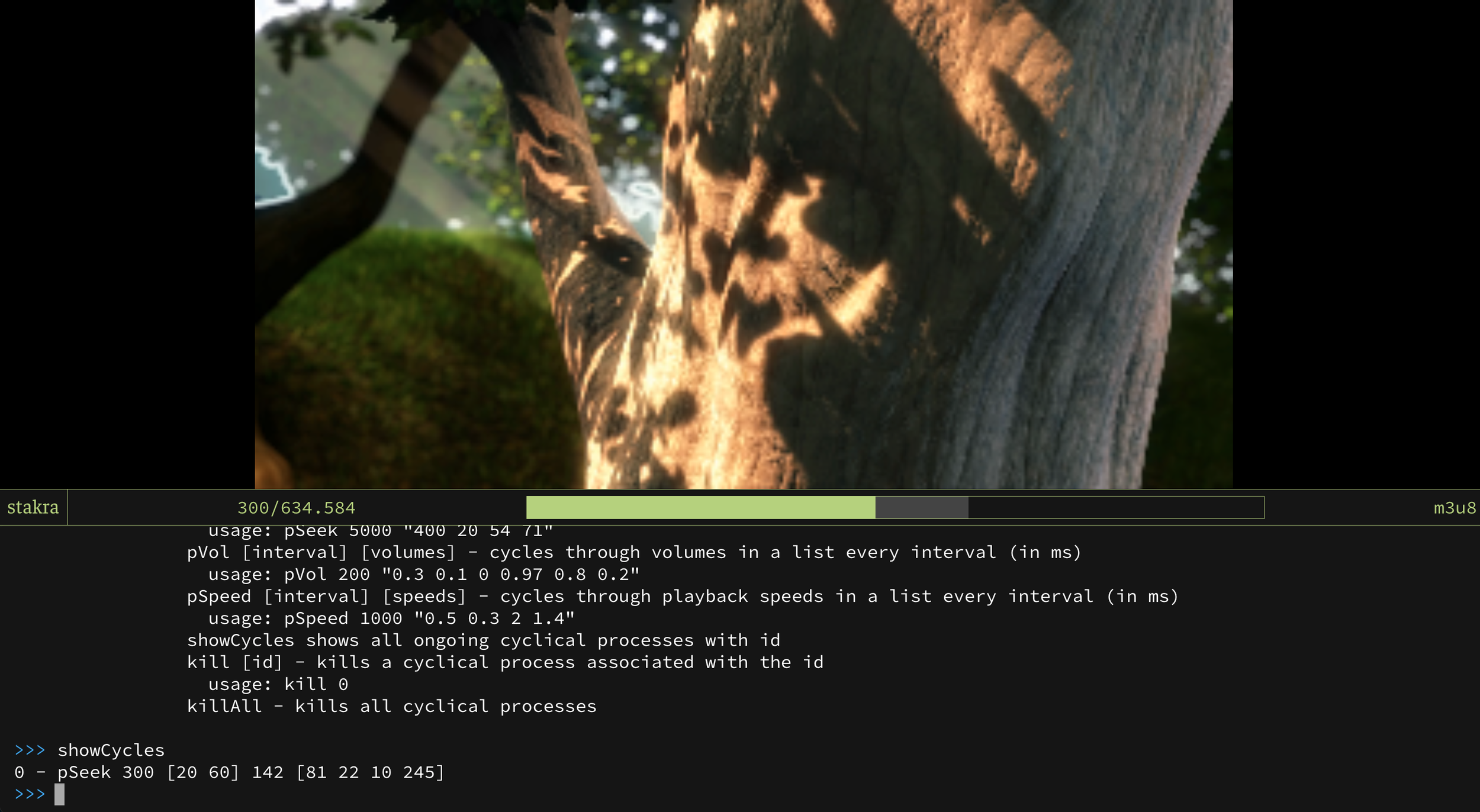1480x812 pixels.
Task: Click the >>> prompt symbol
Action: click(x=30, y=794)
